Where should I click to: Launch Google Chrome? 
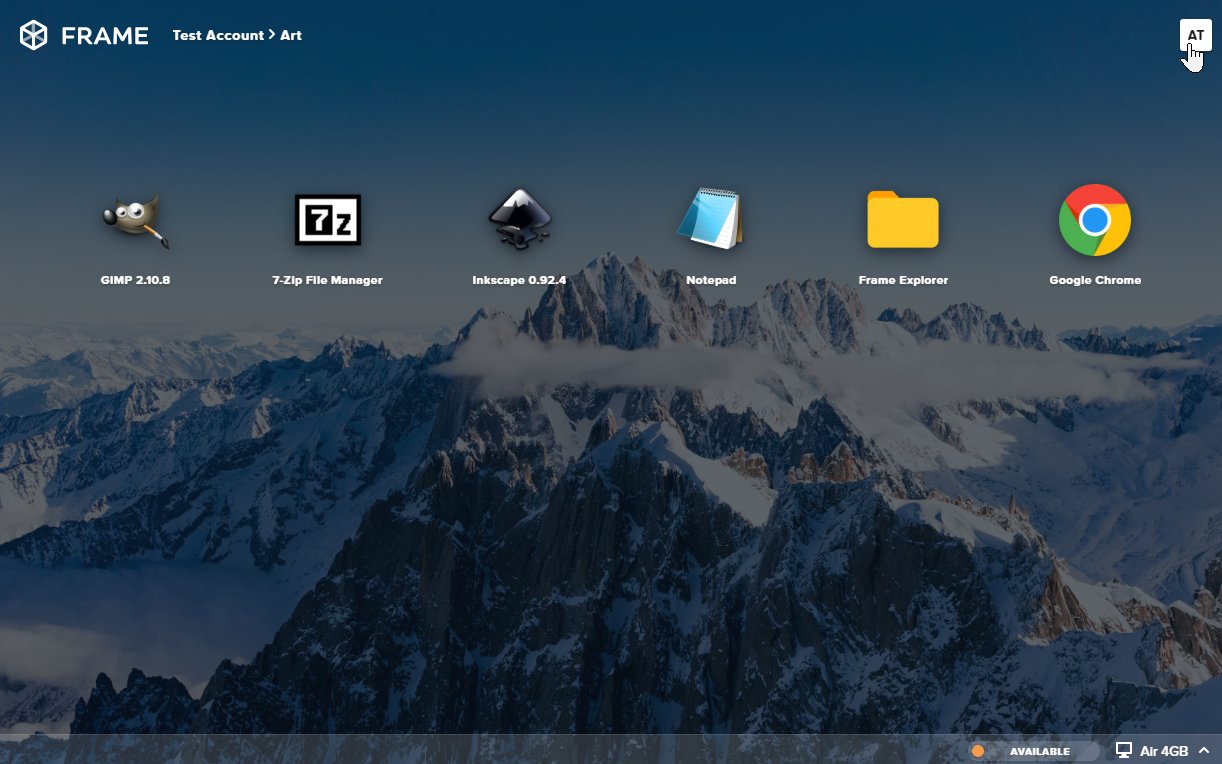(x=1095, y=220)
